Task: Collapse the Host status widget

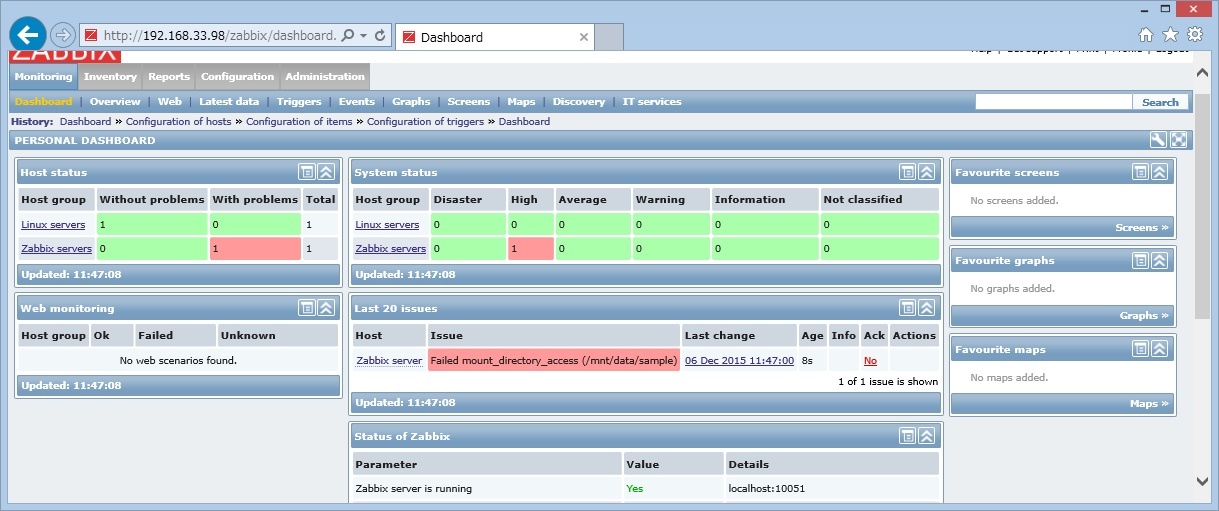Action: pos(326,172)
